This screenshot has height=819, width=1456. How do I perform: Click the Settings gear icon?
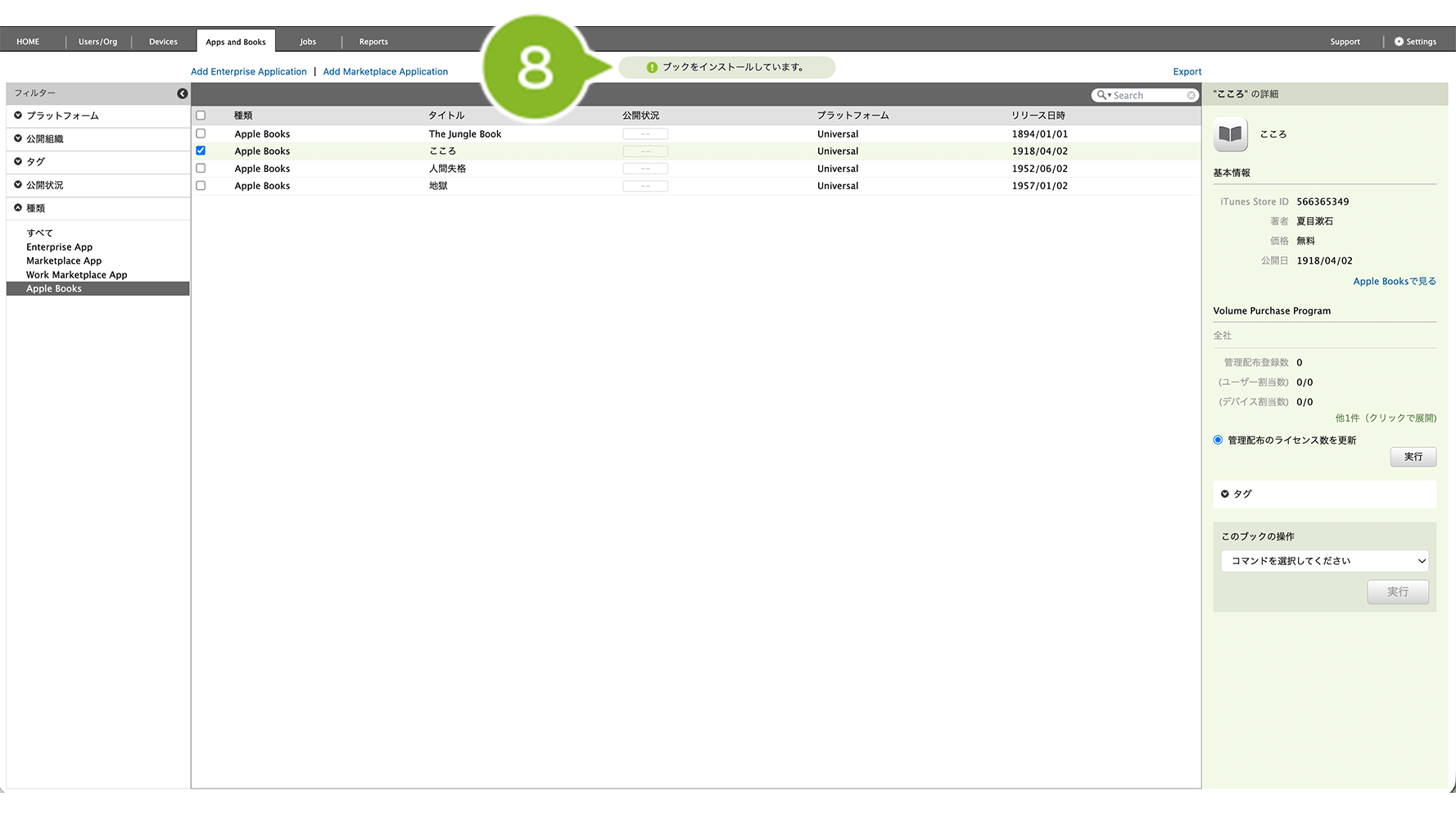point(1399,42)
